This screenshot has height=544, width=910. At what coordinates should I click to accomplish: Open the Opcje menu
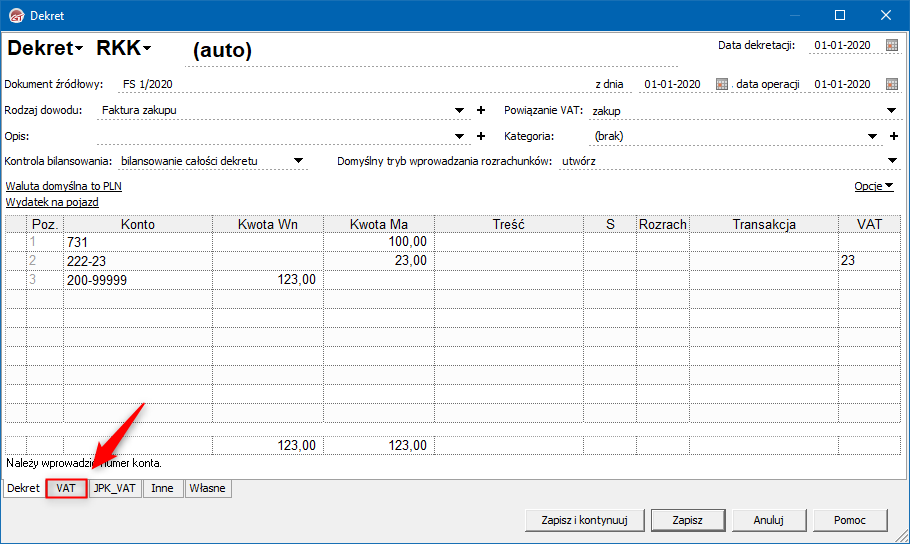click(873, 186)
